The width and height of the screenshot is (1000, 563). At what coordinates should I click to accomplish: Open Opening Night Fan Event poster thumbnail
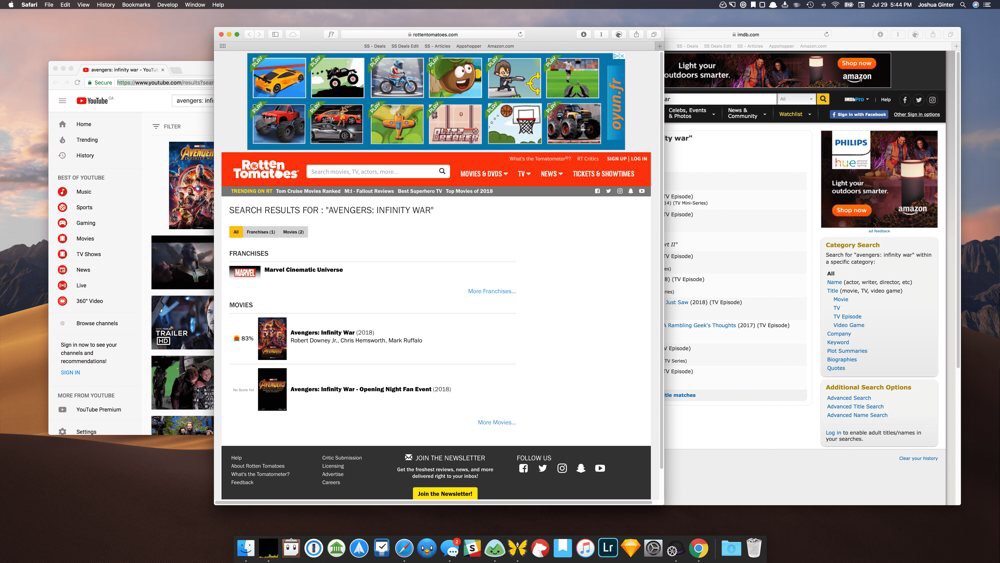pos(272,389)
